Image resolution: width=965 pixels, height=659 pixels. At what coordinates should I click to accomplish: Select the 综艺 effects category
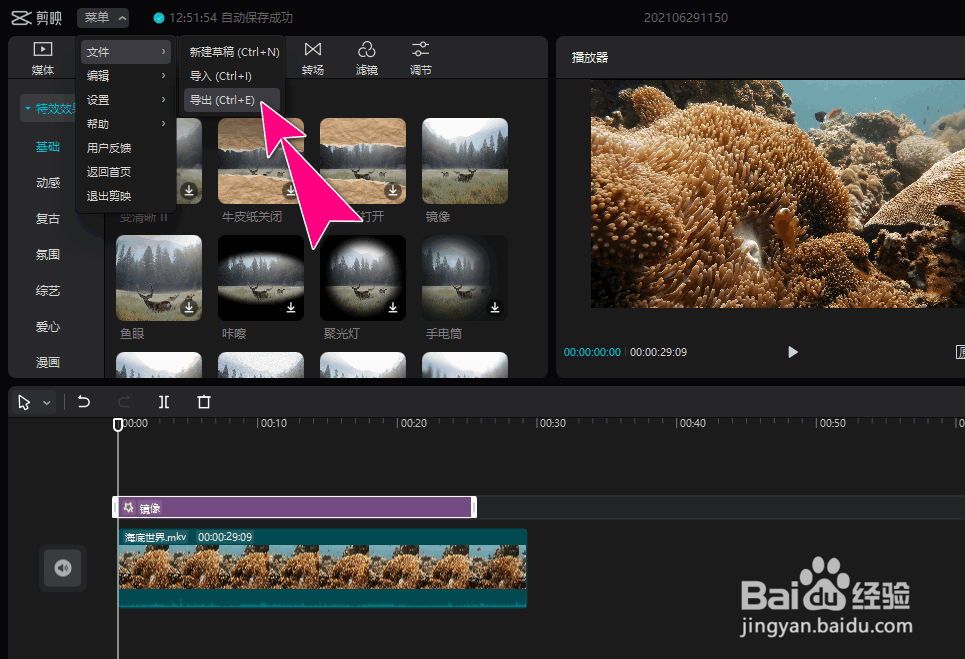[x=47, y=290]
